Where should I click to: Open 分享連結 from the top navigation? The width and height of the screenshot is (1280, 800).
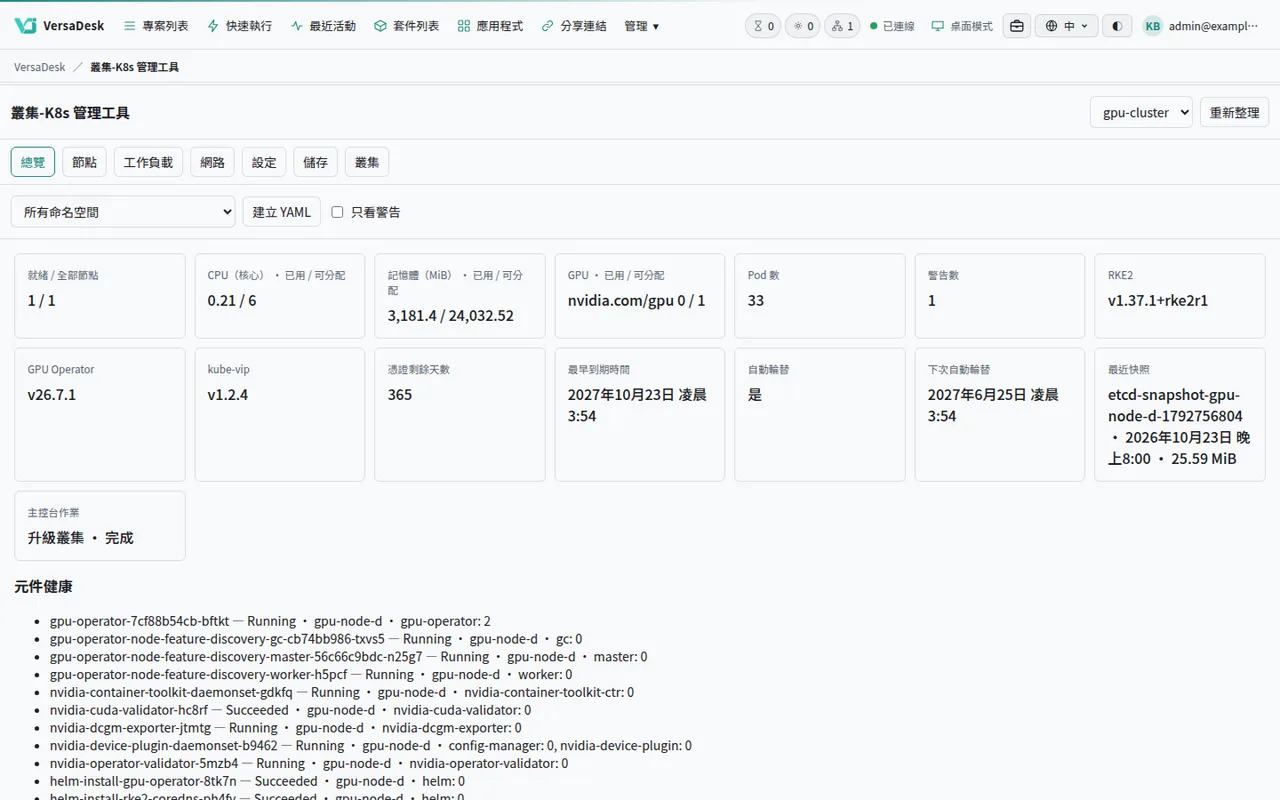pos(573,26)
